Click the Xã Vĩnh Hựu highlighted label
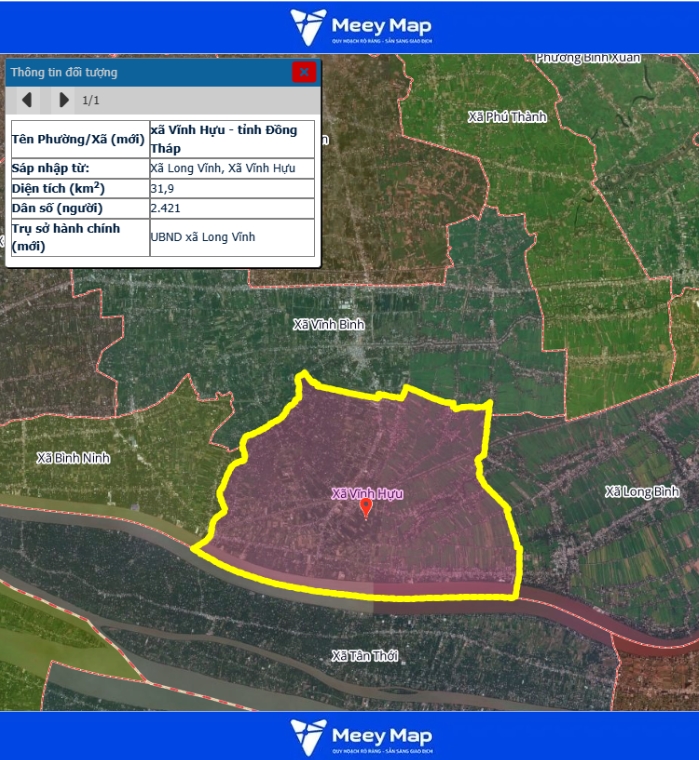 [x=367, y=493]
